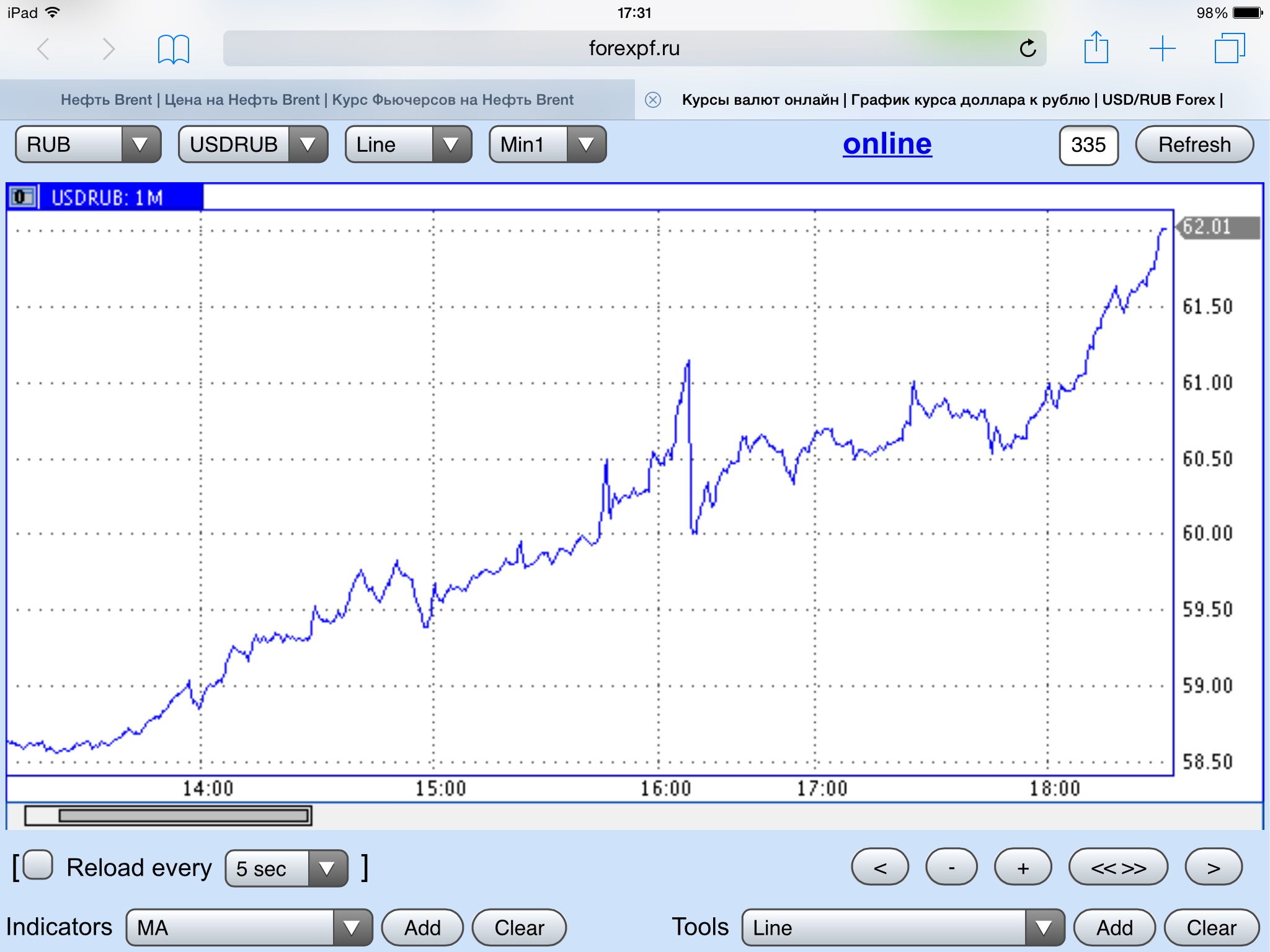Reload page with the refresh arrow
The width and height of the screenshot is (1270, 952).
coord(1028,48)
